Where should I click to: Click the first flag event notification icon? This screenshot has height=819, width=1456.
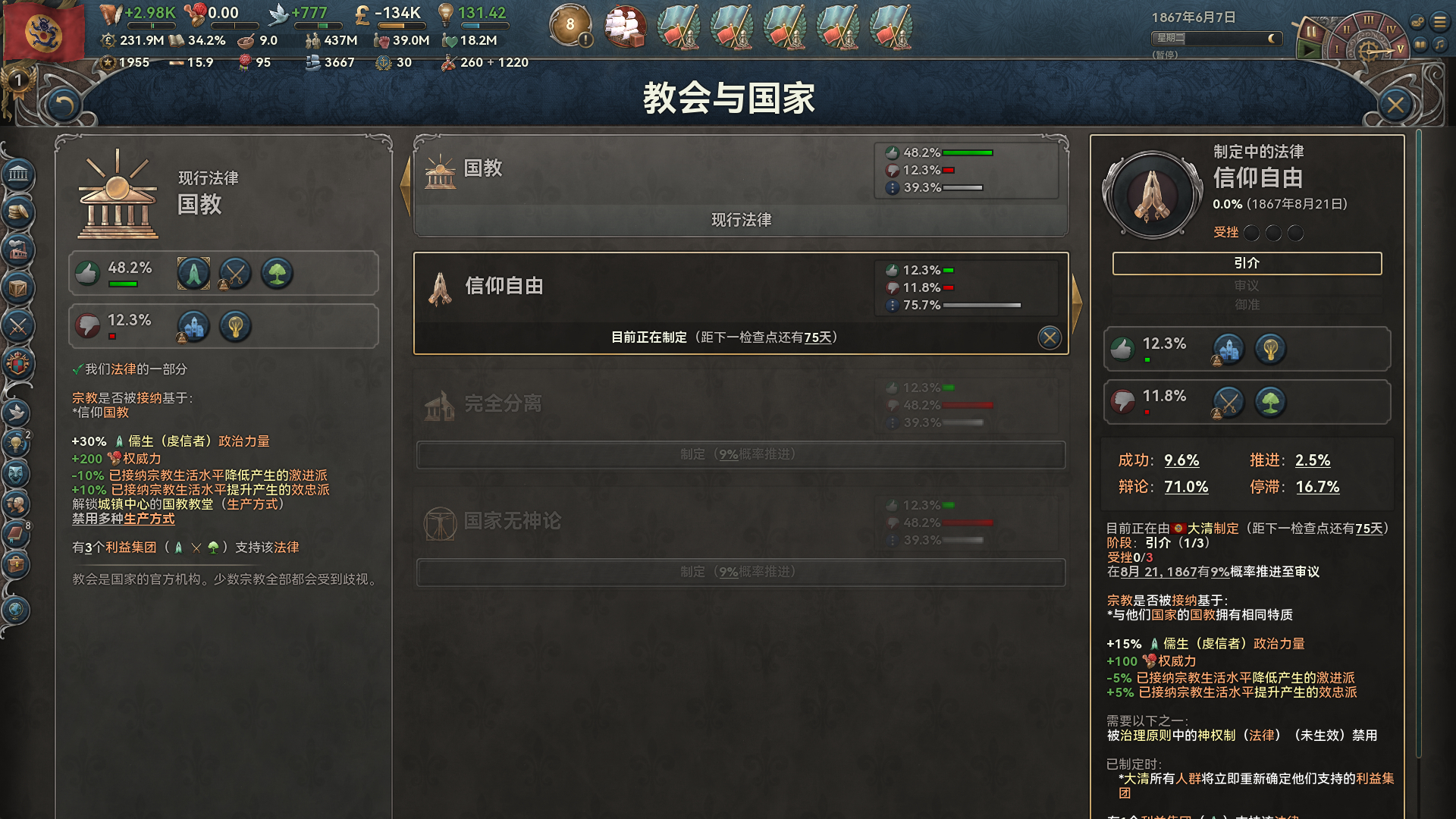[x=678, y=27]
